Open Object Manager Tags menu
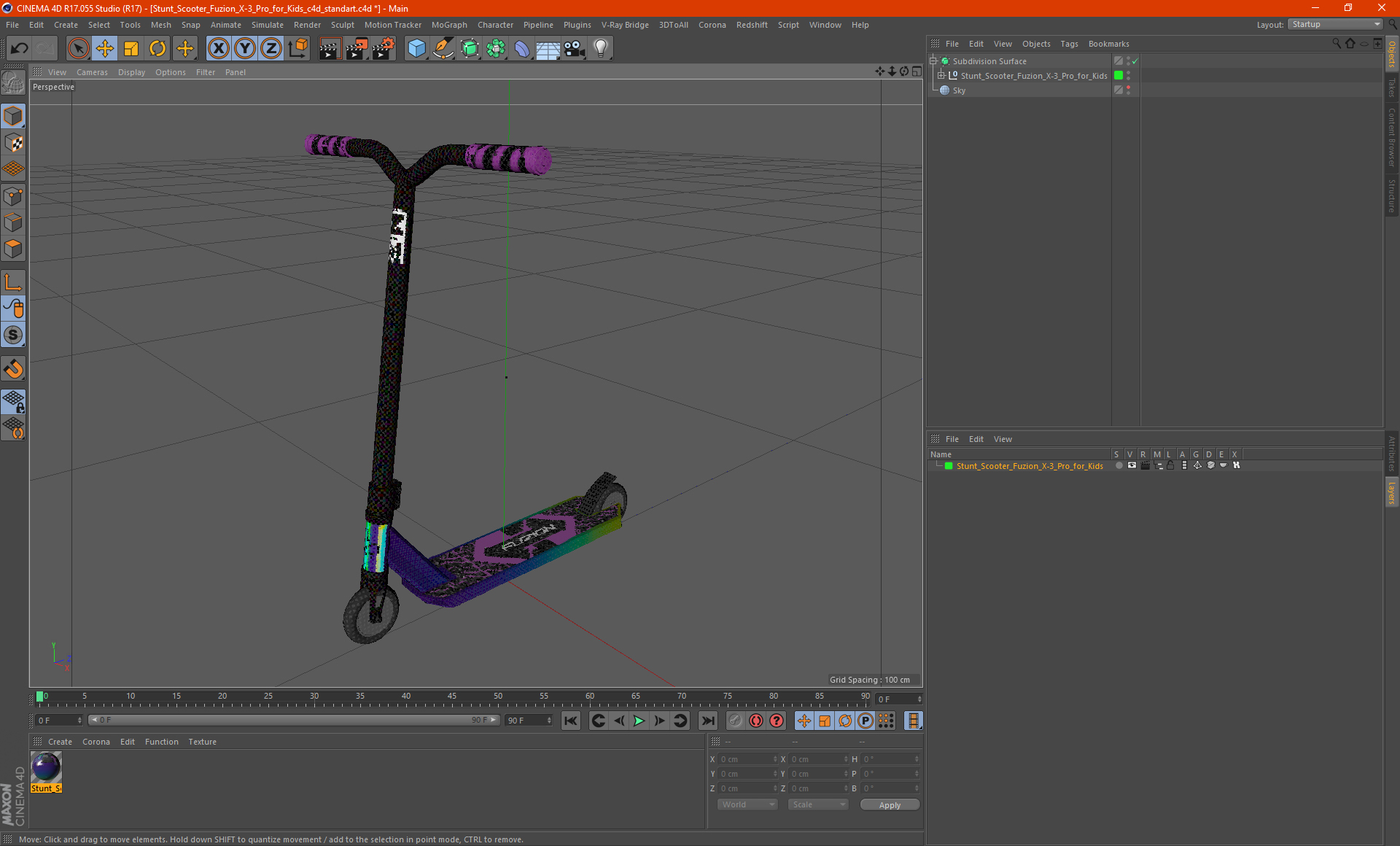Image resolution: width=1400 pixels, height=846 pixels. pyautogui.click(x=1069, y=44)
